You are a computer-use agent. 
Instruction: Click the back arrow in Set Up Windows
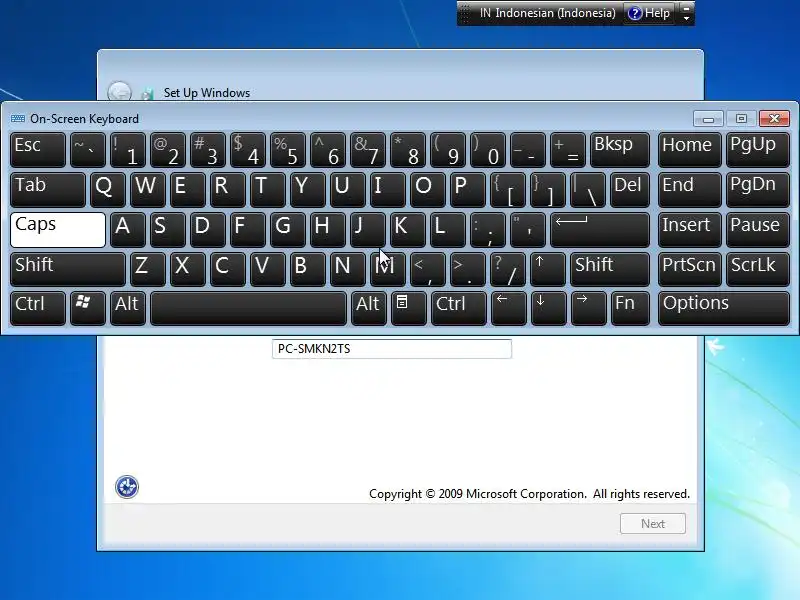[119, 93]
